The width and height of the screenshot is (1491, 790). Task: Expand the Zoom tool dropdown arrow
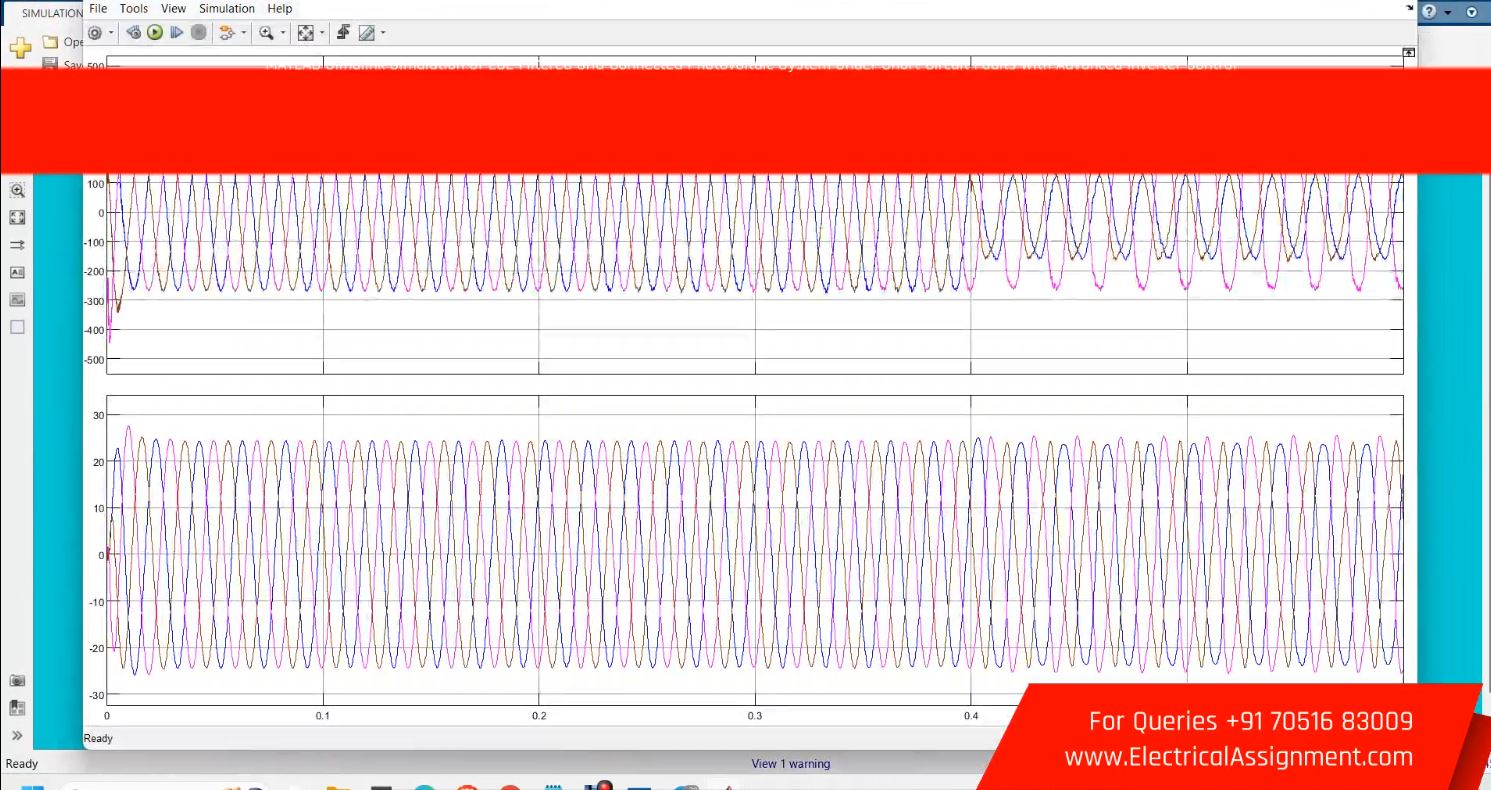pyautogui.click(x=283, y=33)
